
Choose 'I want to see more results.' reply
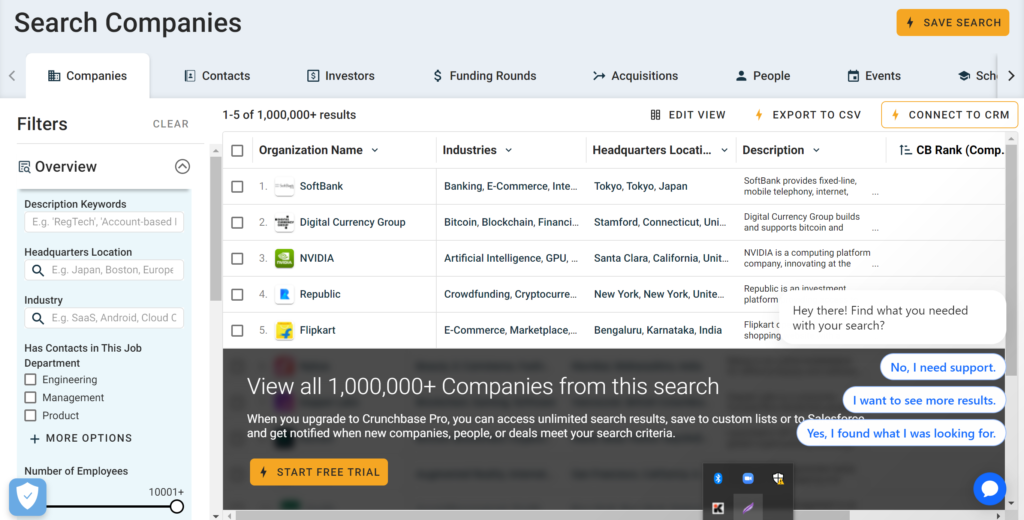point(924,400)
